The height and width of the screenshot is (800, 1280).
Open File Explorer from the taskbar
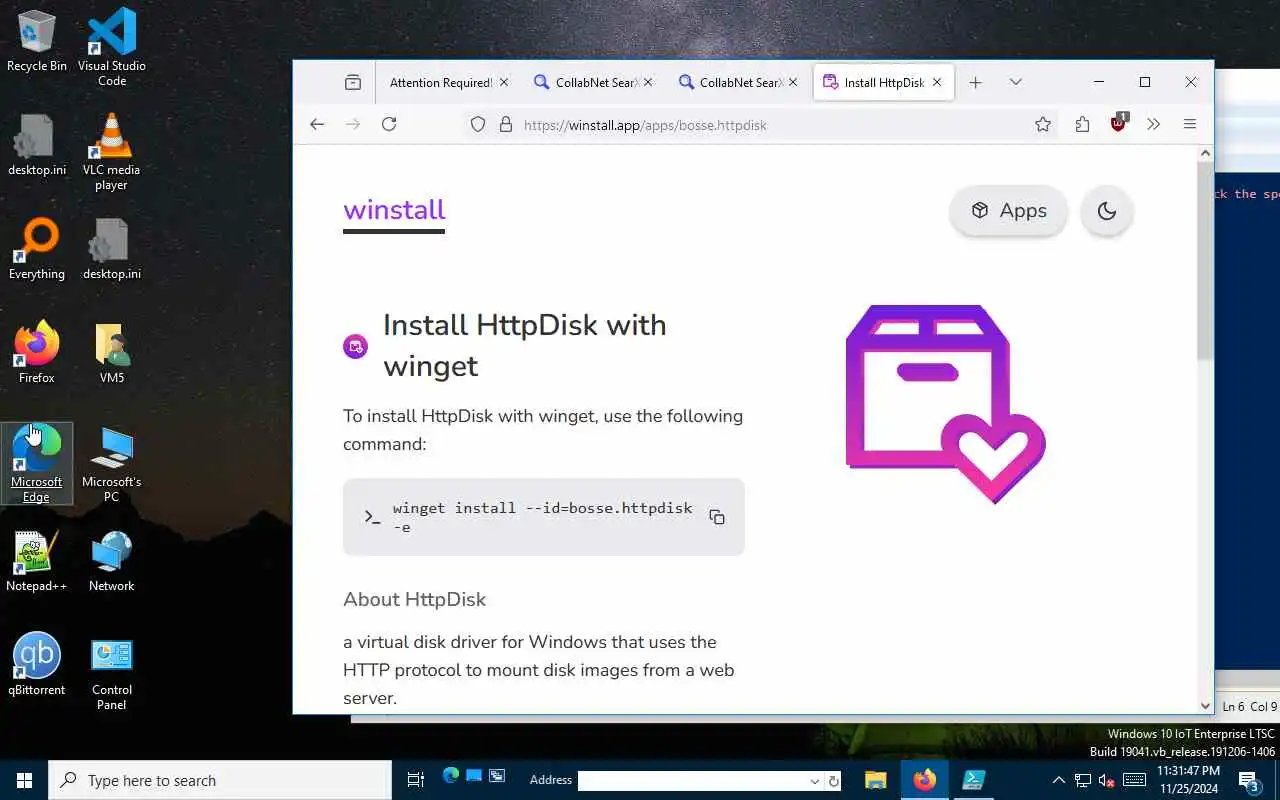pos(875,781)
